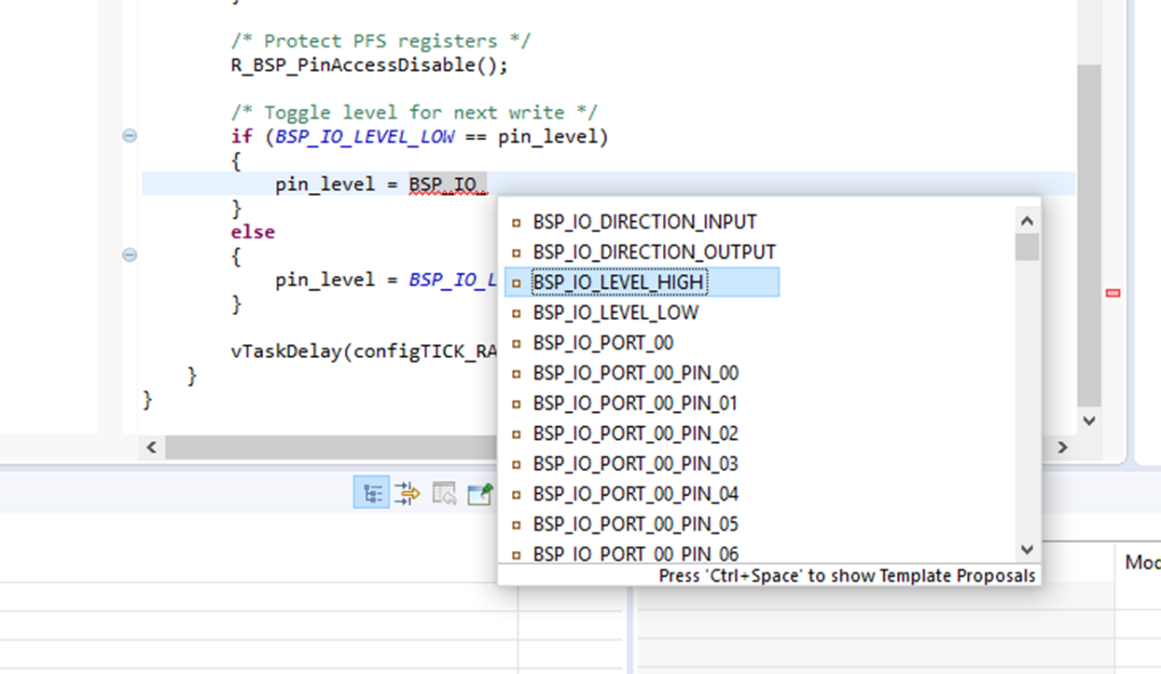Screen dimensions: 1161x674
Task: Click the editor vertical scrollbar thumb
Action: pos(1089,235)
